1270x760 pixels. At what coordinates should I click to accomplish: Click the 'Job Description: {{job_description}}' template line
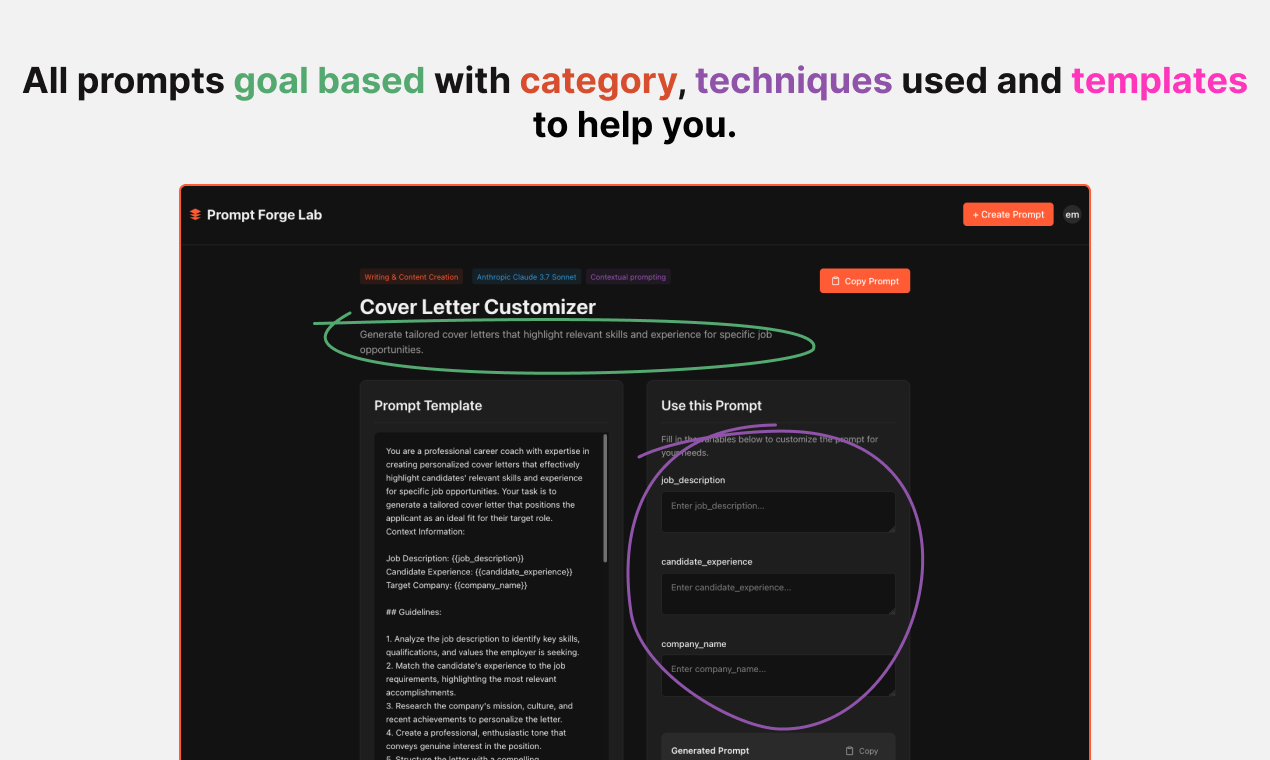(455, 558)
